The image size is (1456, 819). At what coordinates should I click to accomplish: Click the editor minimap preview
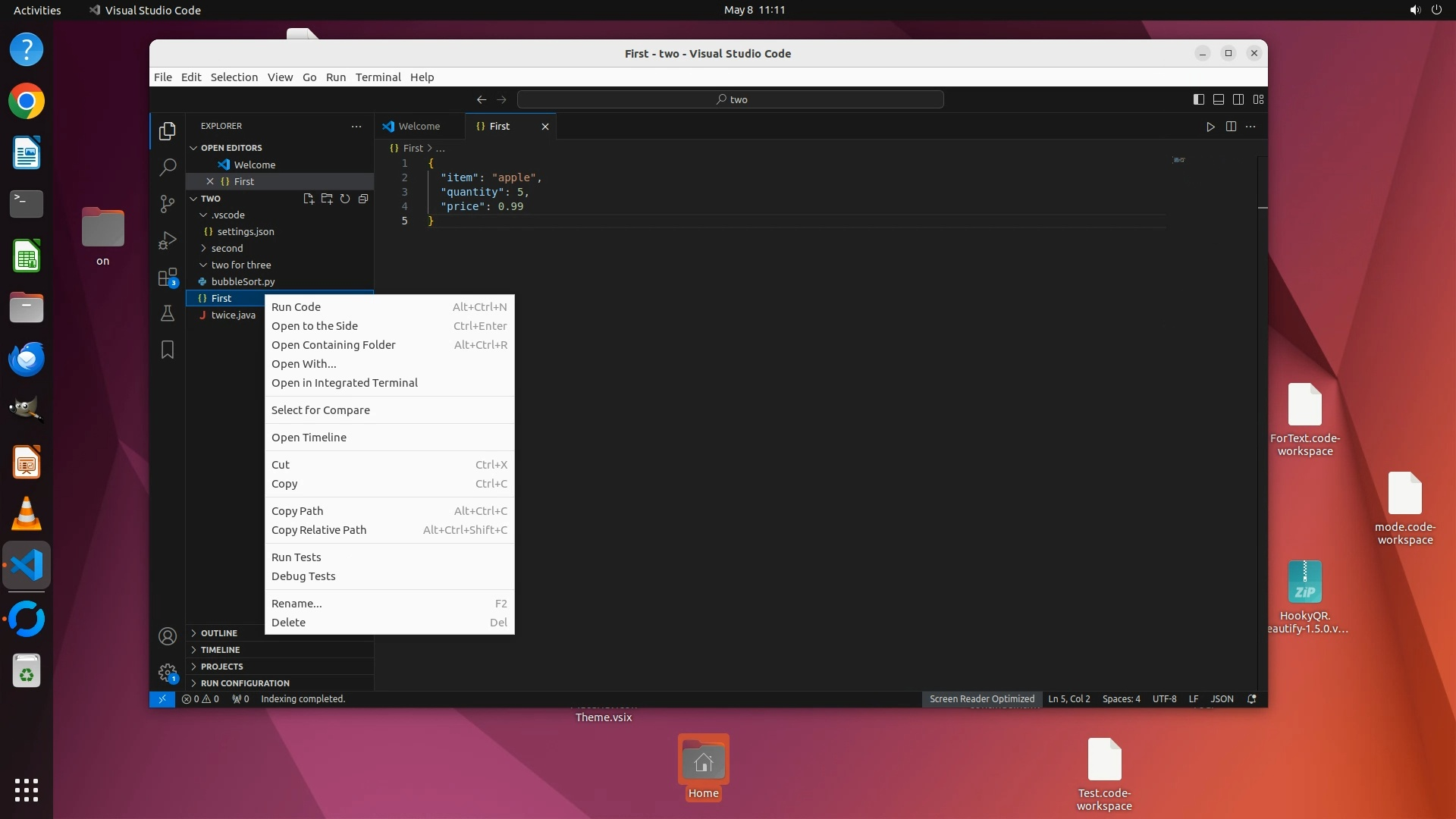pyautogui.click(x=1179, y=160)
